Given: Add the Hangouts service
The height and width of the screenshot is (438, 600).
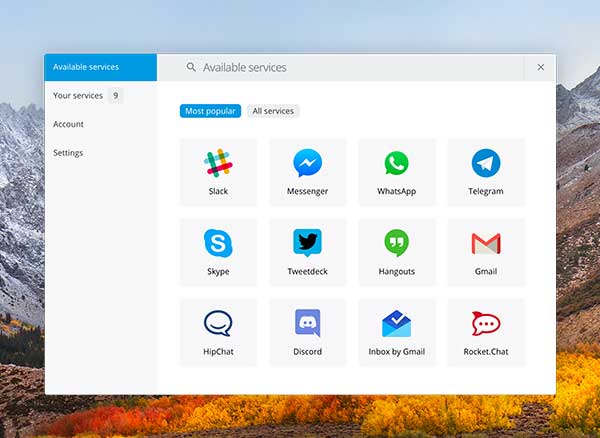Looking at the screenshot, I should (397, 252).
